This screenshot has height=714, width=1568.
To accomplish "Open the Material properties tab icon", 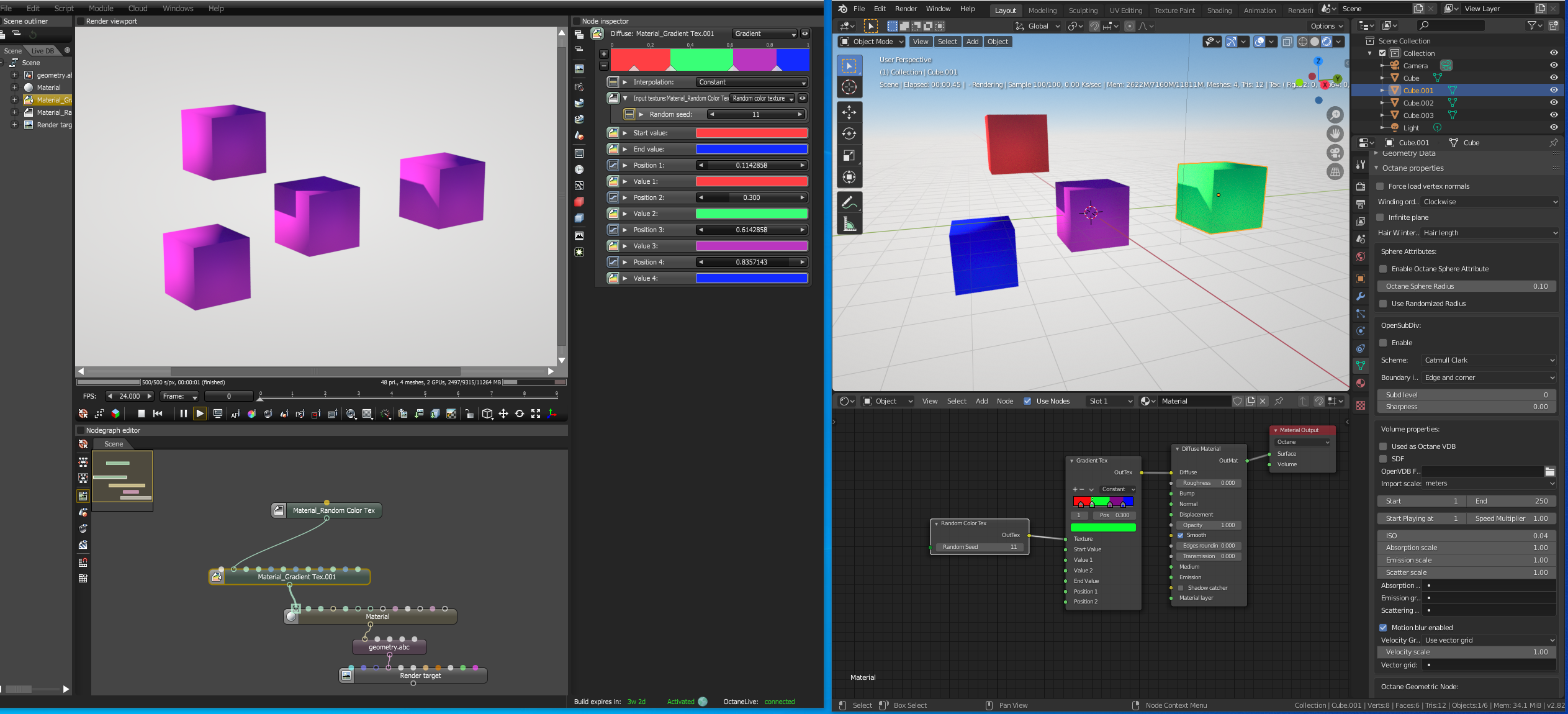I will tap(1361, 383).
